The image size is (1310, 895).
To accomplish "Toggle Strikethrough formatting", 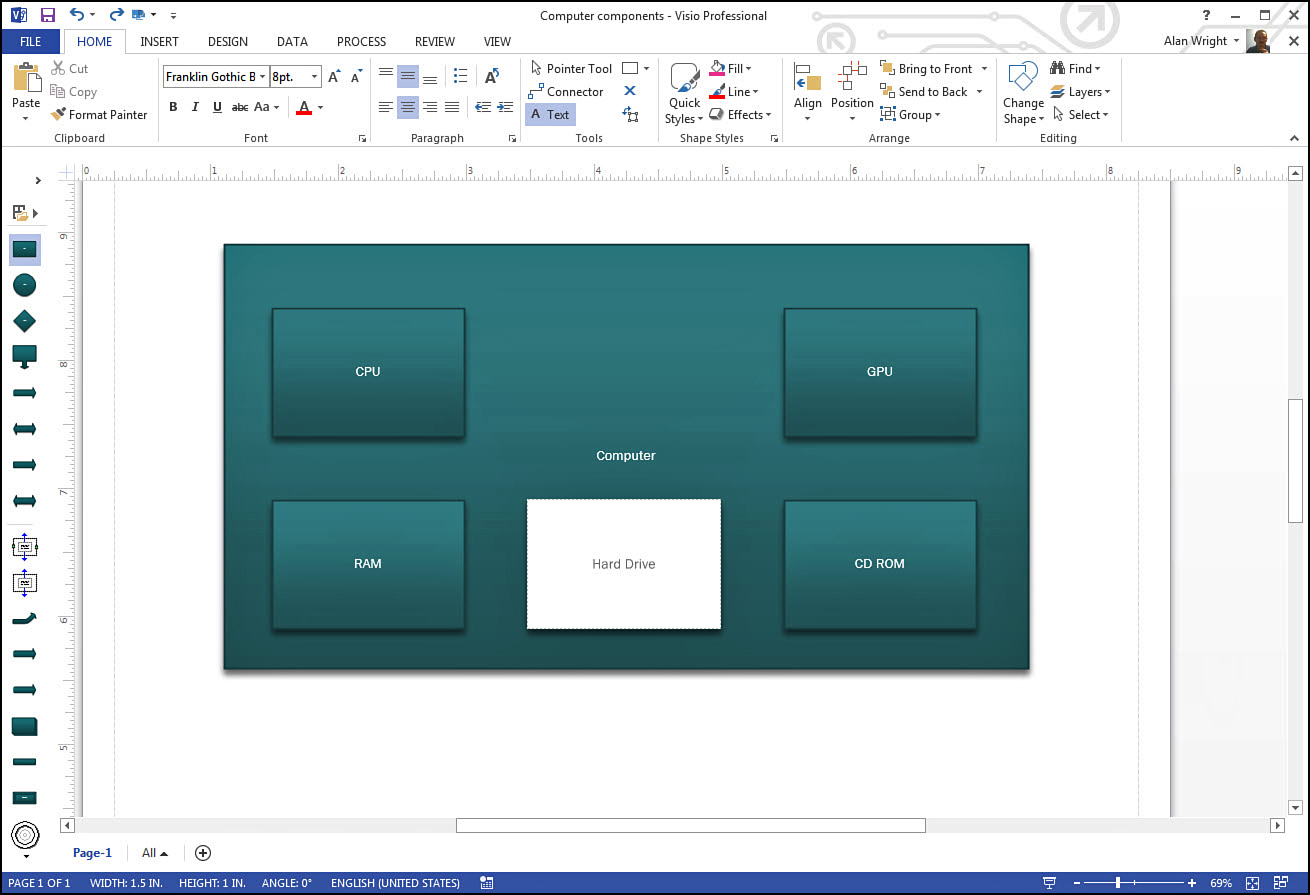I will tap(240, 107).
